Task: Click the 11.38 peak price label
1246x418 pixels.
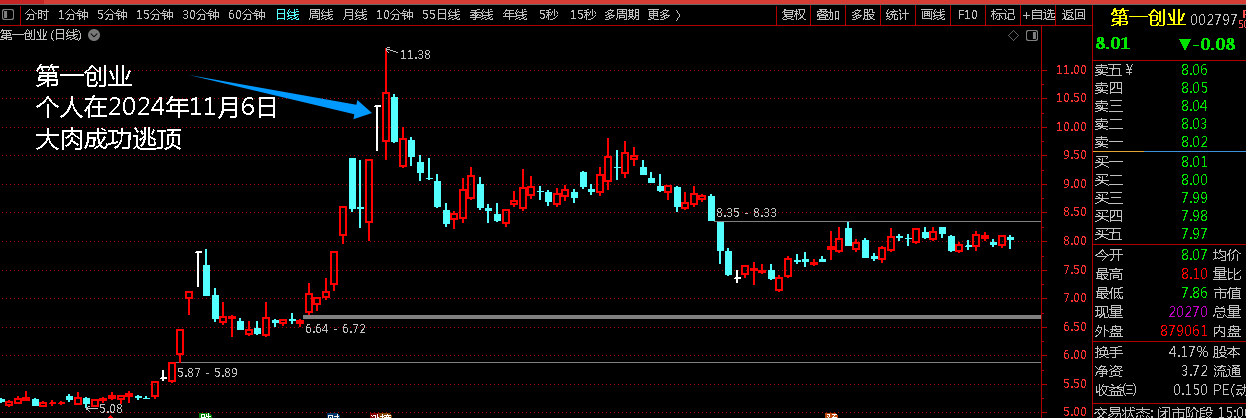Action: click(415, 55)
